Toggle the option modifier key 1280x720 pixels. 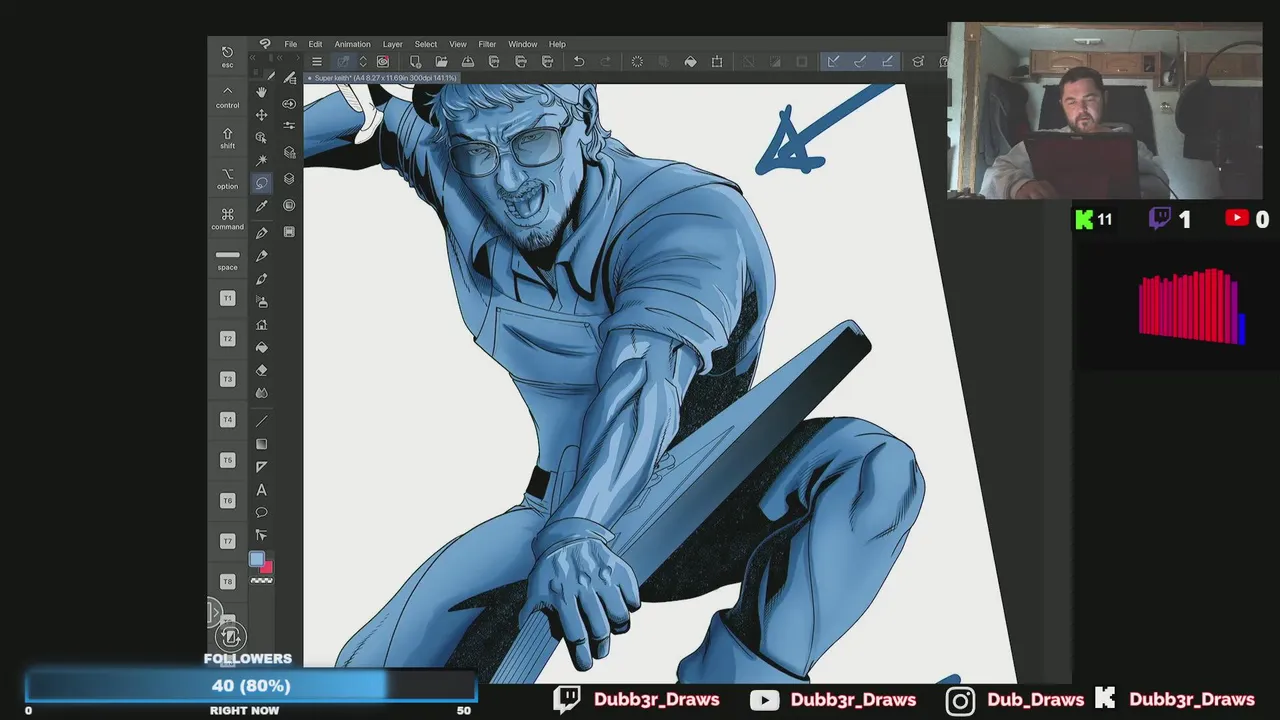point(227,178)
